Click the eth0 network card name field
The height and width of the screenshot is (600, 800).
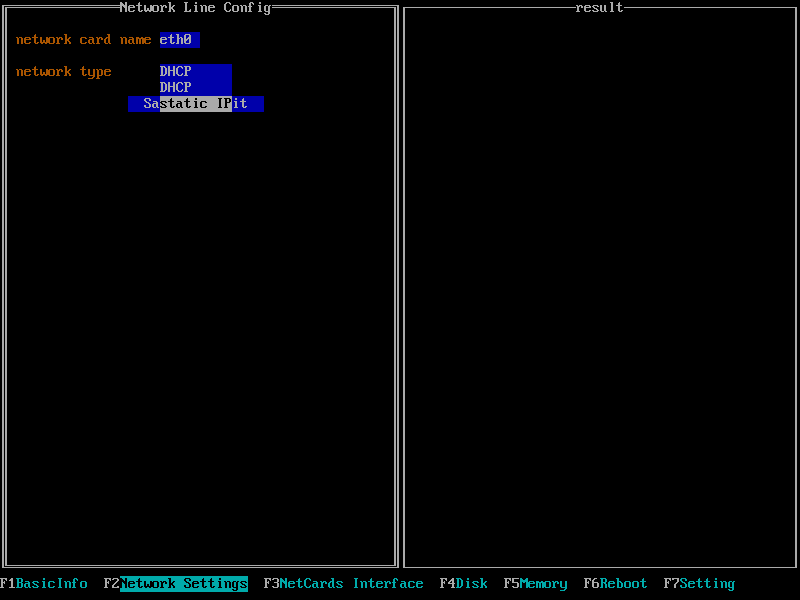click(179, 40)
